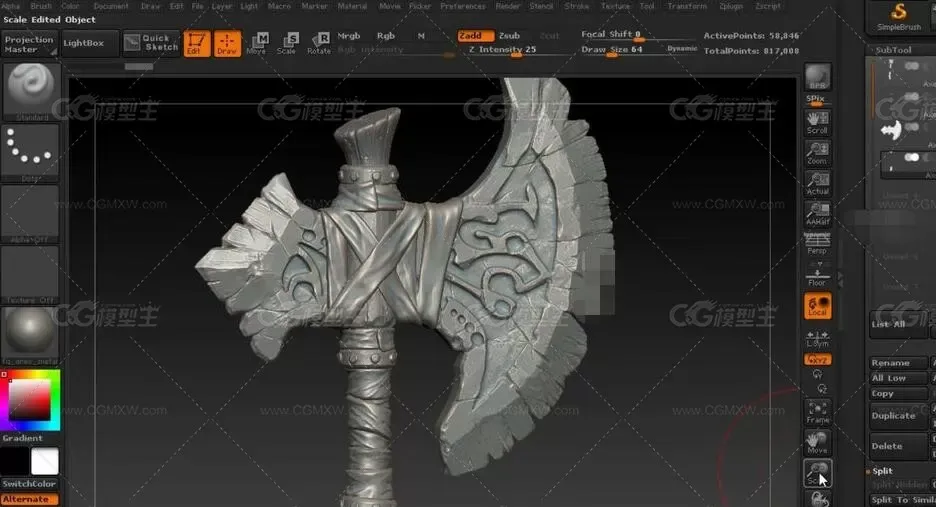Image resolution: width=936 pixels, height=507 pixels.
Task: Click Rename subtool button
Action: [898, 363]
